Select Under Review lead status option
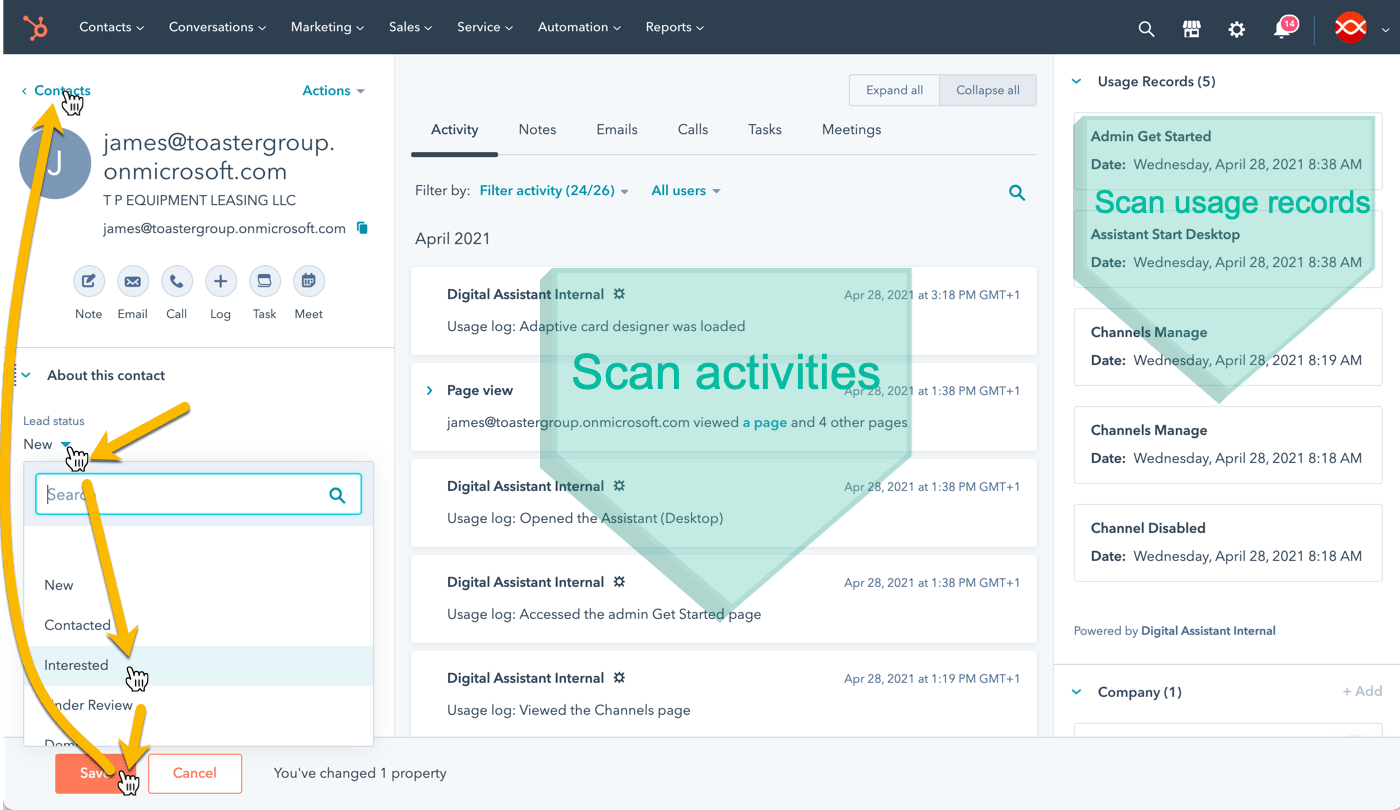Screen dimensions: 1400x810 pyautogui.click(x=199, y=705)
